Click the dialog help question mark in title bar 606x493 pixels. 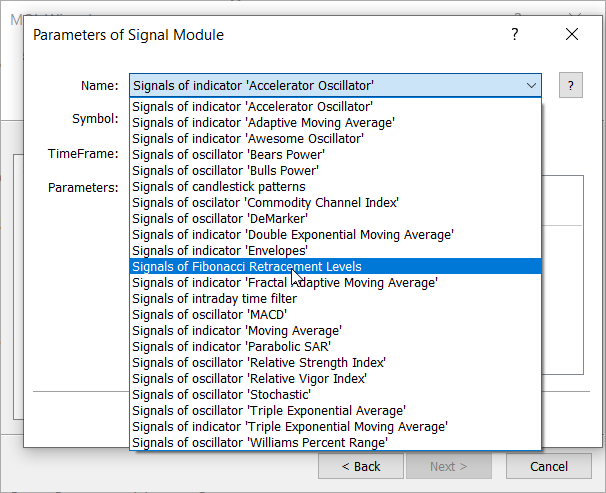[x=515, y=35]
